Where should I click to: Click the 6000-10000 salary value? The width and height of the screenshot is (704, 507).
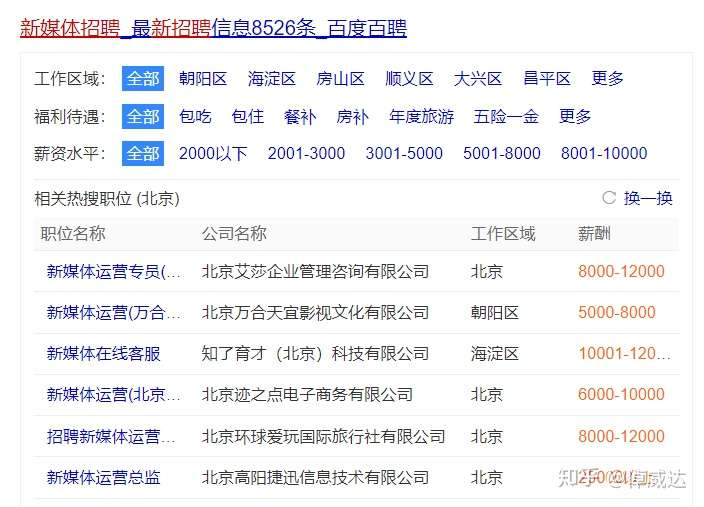621,395
